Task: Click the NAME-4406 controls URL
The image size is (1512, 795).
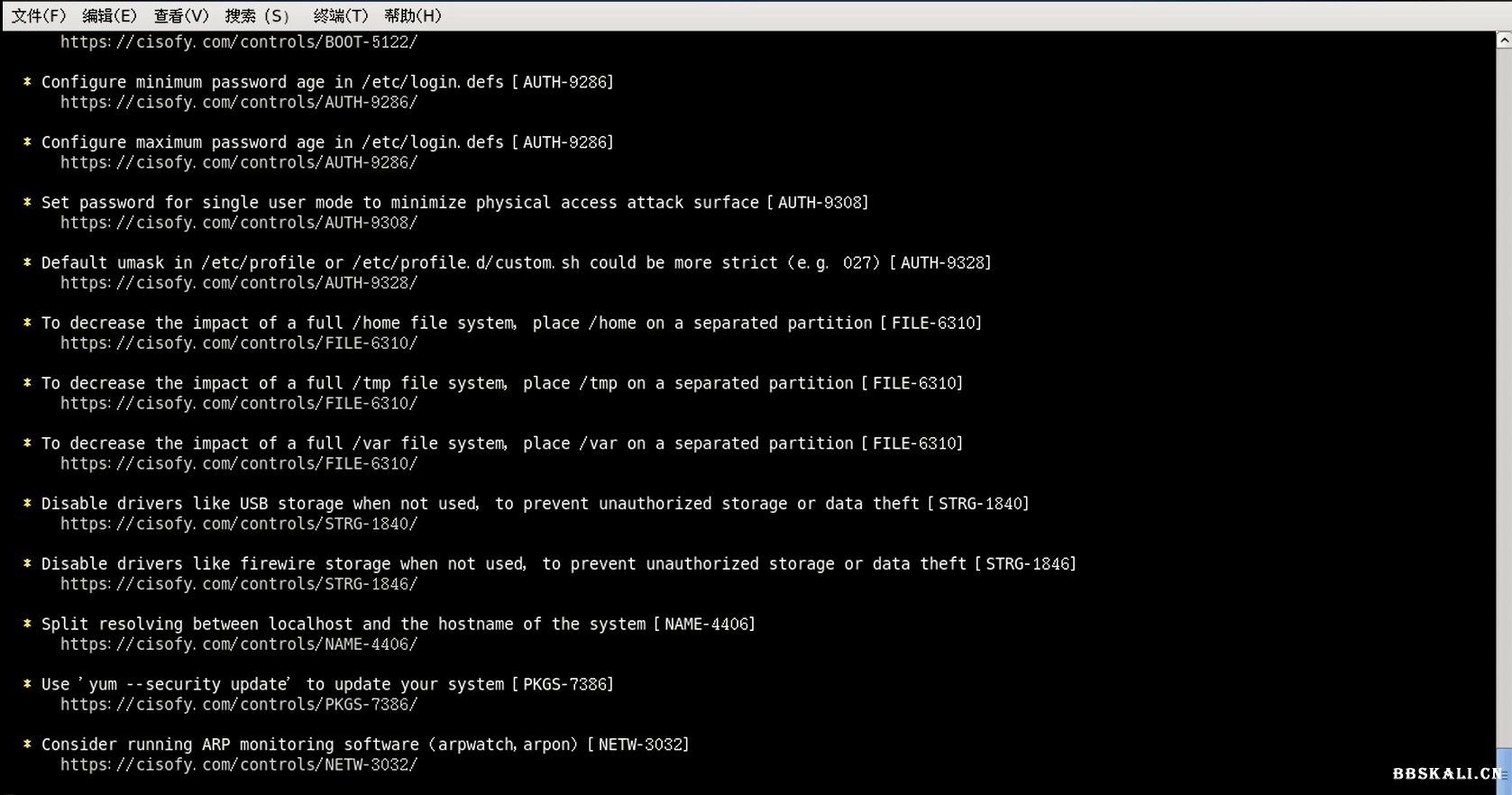Action: pyautogui.click(x=238, y=645)
